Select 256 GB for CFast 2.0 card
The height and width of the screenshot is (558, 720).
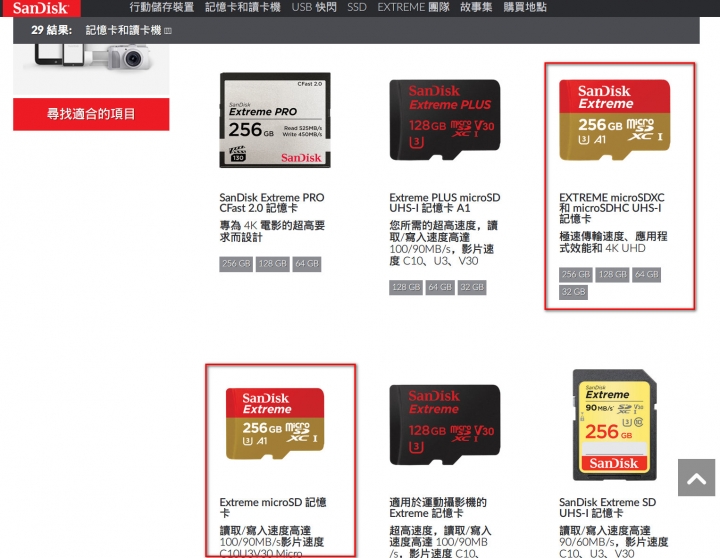(236, 264)
